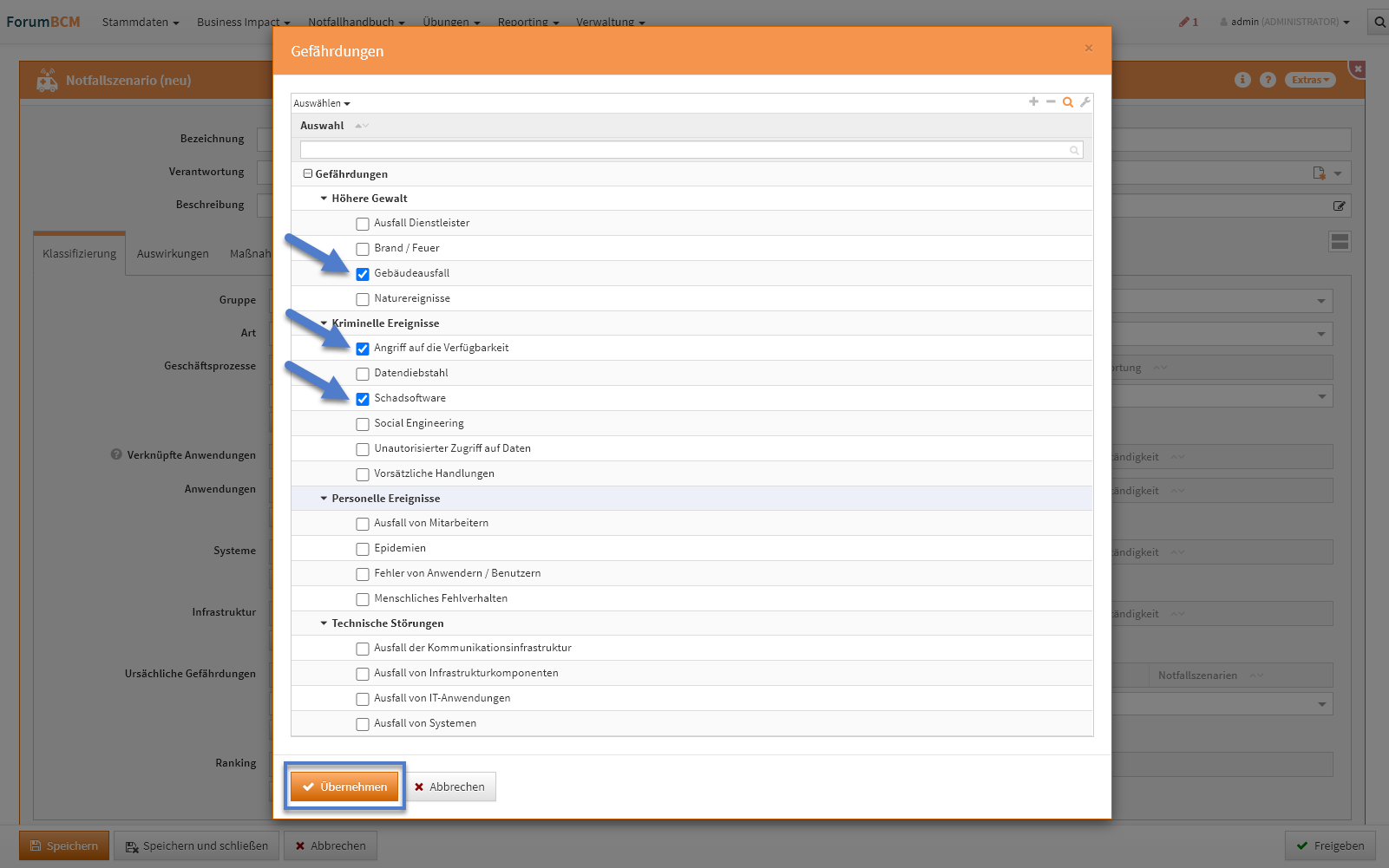Viewport: 1389px width, 868px height.
Task: Click the info icon in the Notfallszenario header
Action: pos(1242,80)
